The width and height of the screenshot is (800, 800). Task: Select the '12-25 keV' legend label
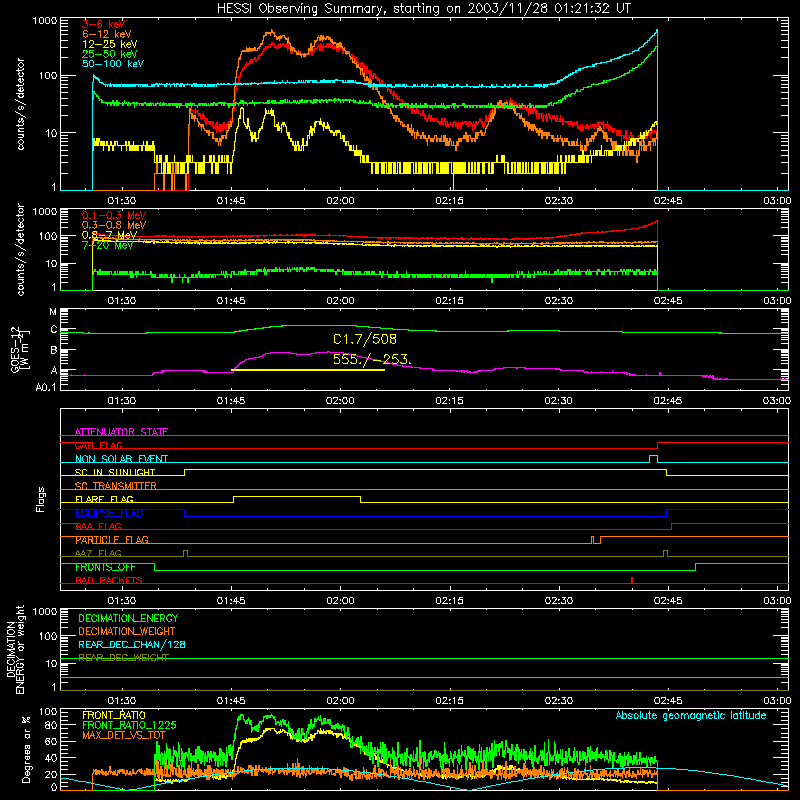[x=110, y=44]
